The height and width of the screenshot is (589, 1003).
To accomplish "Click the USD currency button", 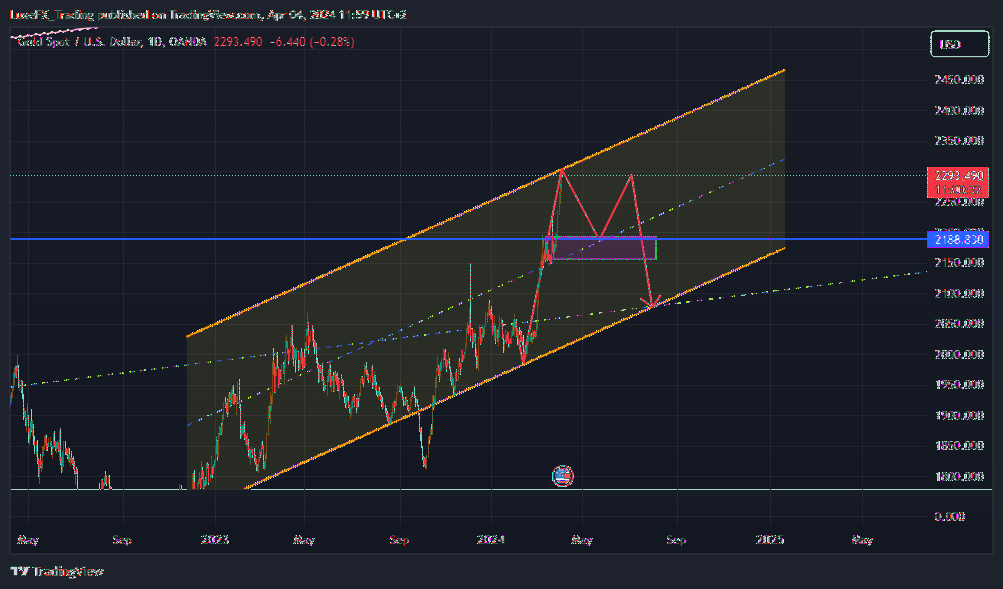I will pos(959,44).
